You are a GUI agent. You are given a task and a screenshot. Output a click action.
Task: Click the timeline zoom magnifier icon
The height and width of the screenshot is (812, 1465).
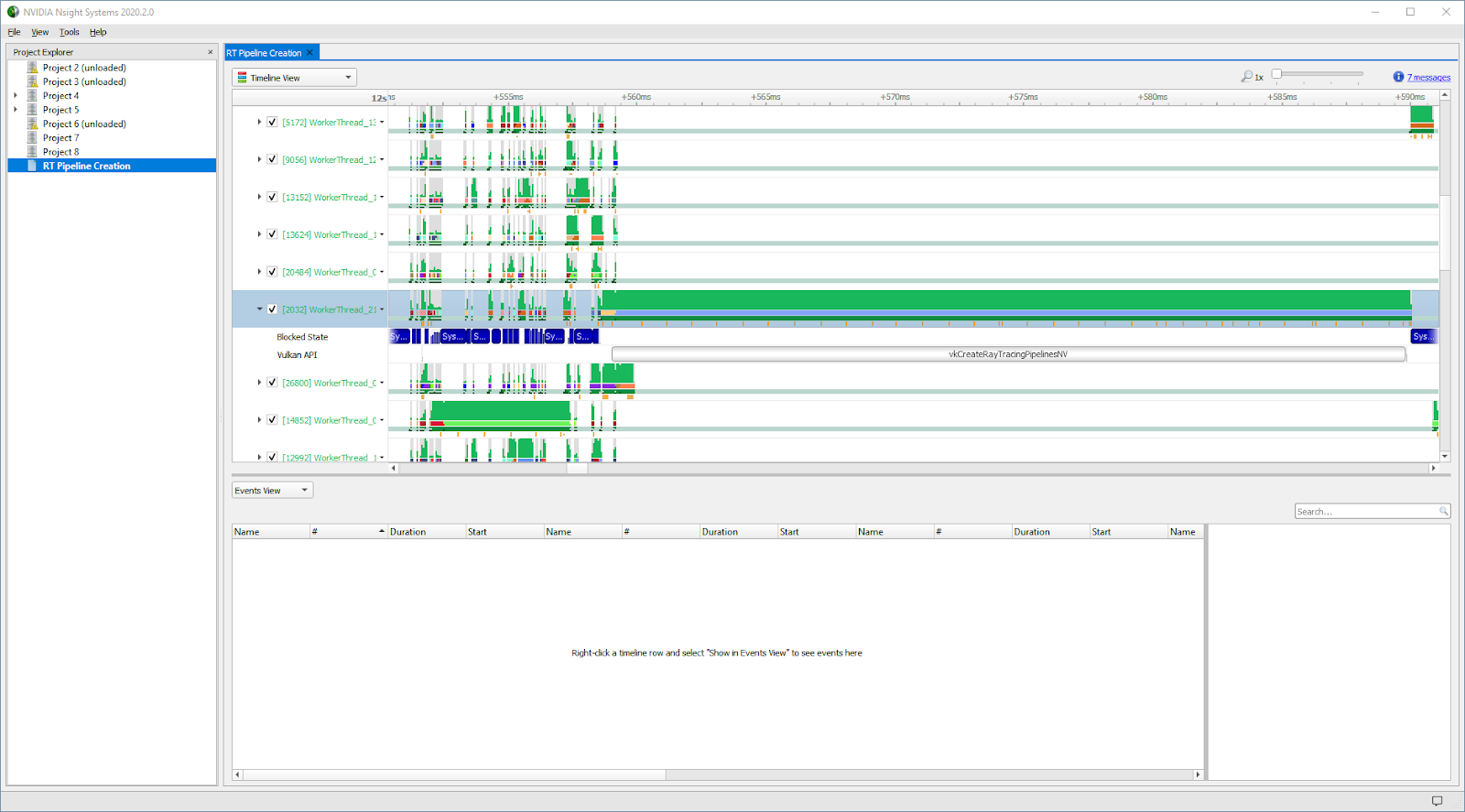tap(1246, 77)
